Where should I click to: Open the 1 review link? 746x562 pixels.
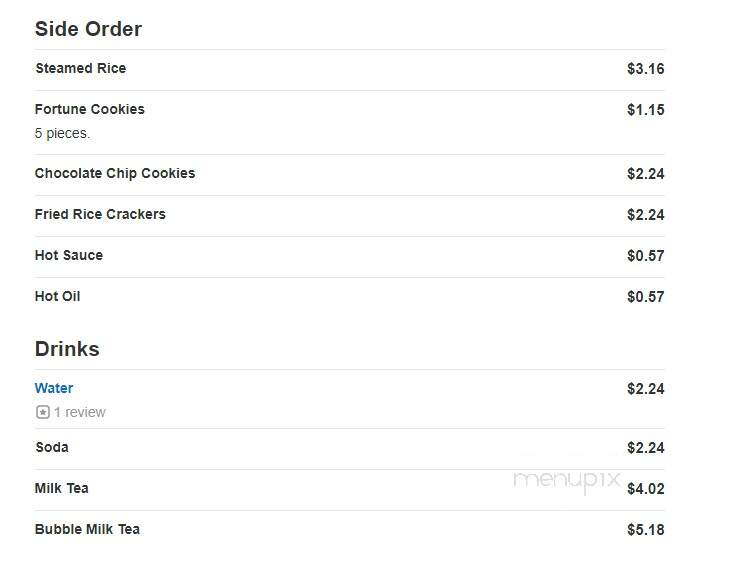(80, 412)
